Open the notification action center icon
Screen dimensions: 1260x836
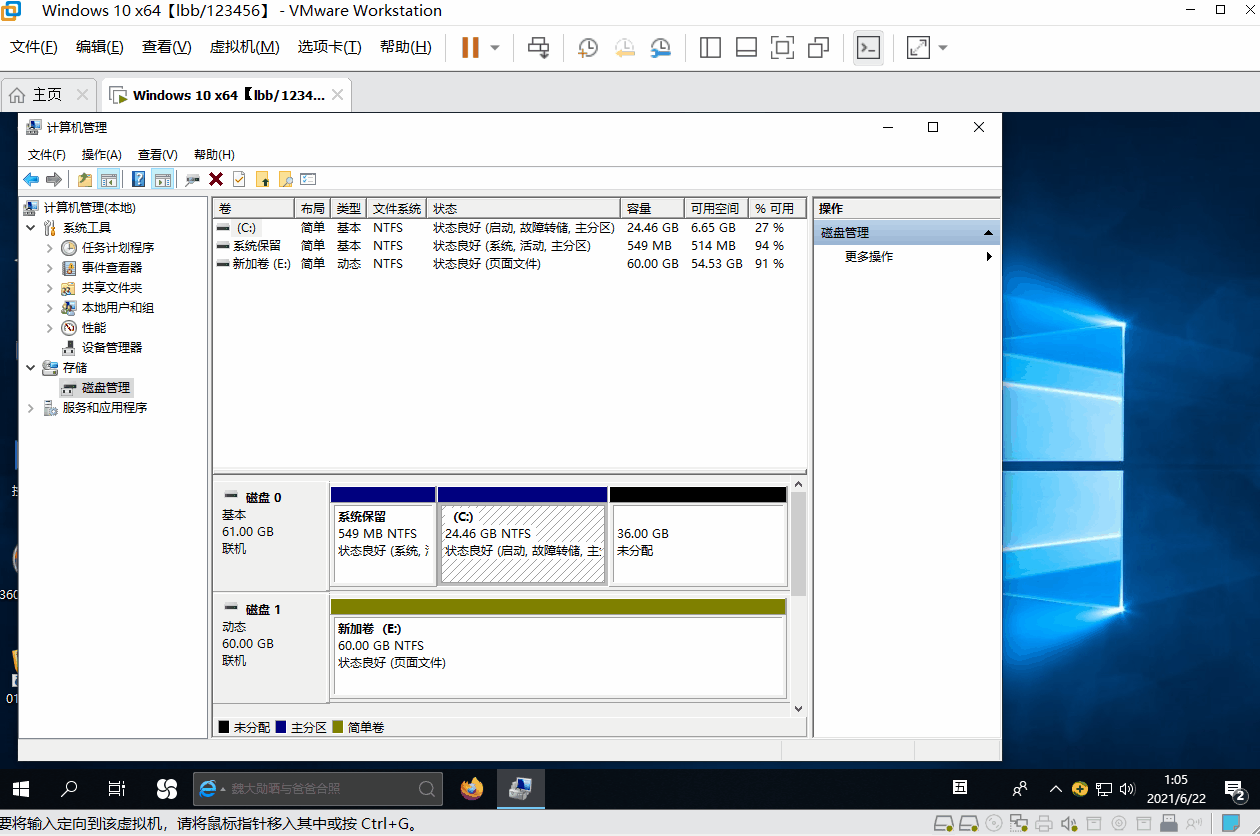(1237, 789)
